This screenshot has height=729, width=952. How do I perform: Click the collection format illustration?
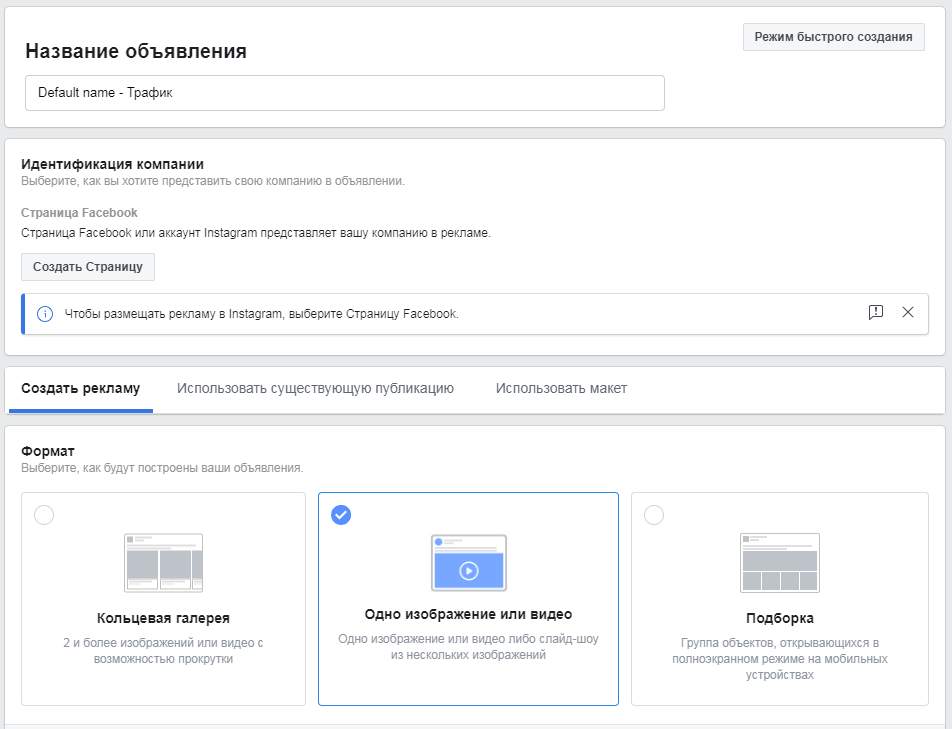[x=780, y=563]
